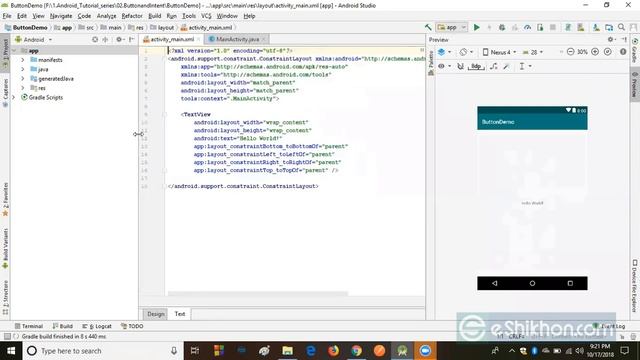Close the activity_main.xml tab
This screenshot has width=640, height=360.
click(x=199, y=39)
